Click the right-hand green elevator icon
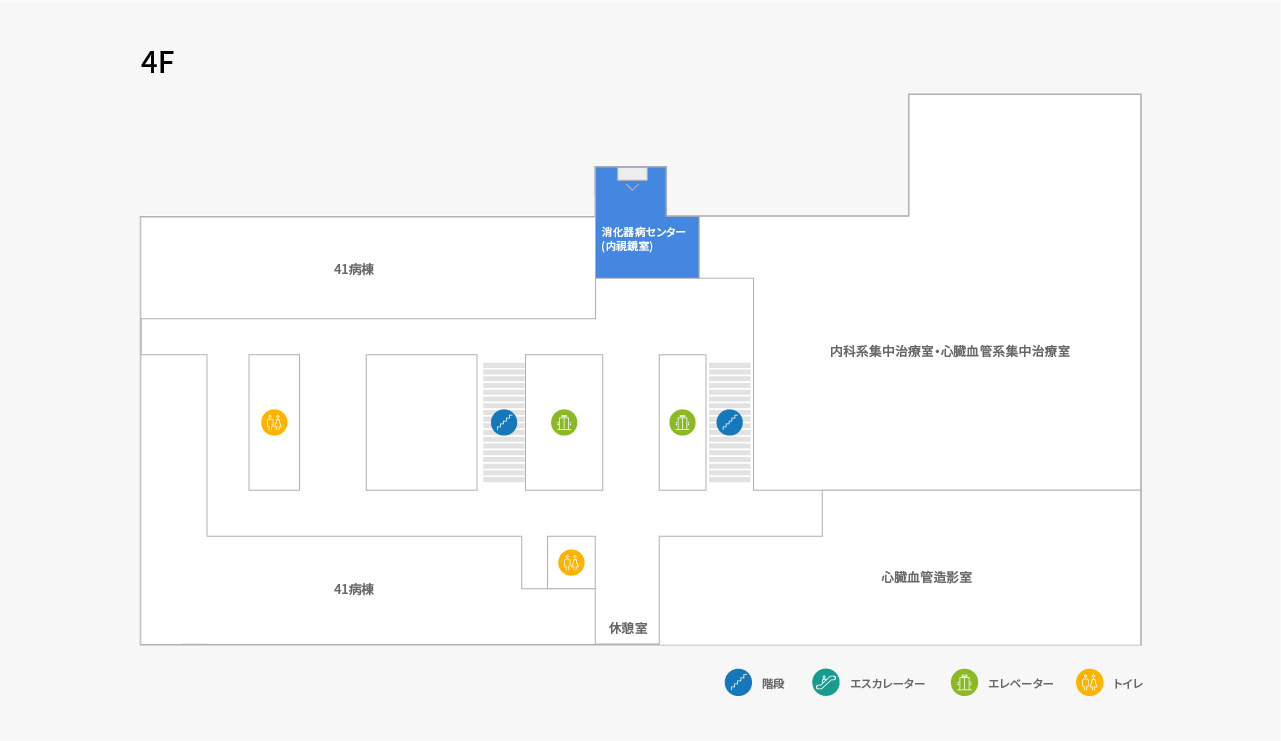The width and height of the screenshot is (1281, 741). (x=683, y=422)
